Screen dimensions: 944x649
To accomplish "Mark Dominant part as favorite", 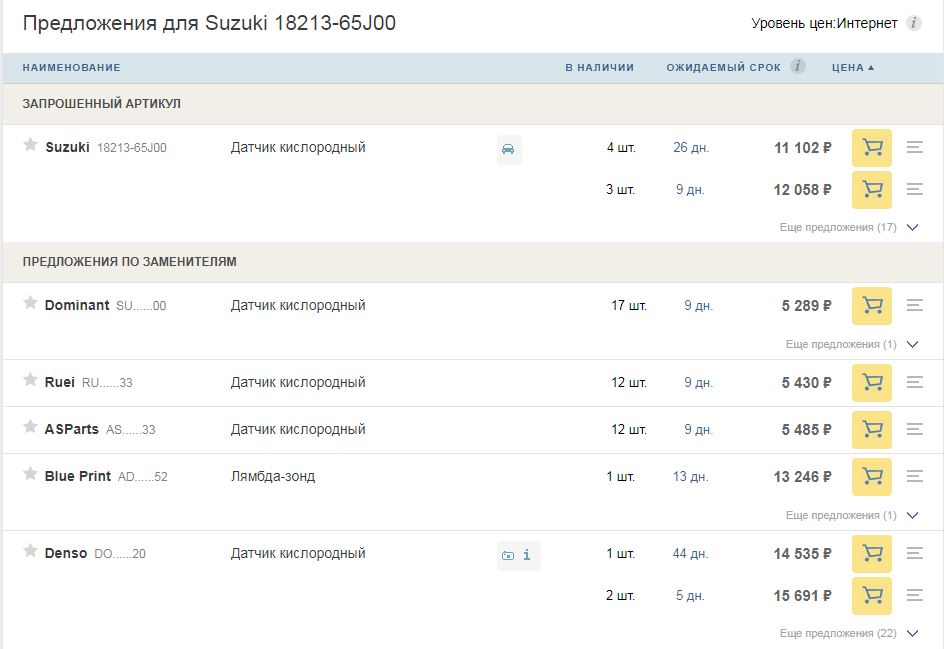I will [x=30, y=303].
